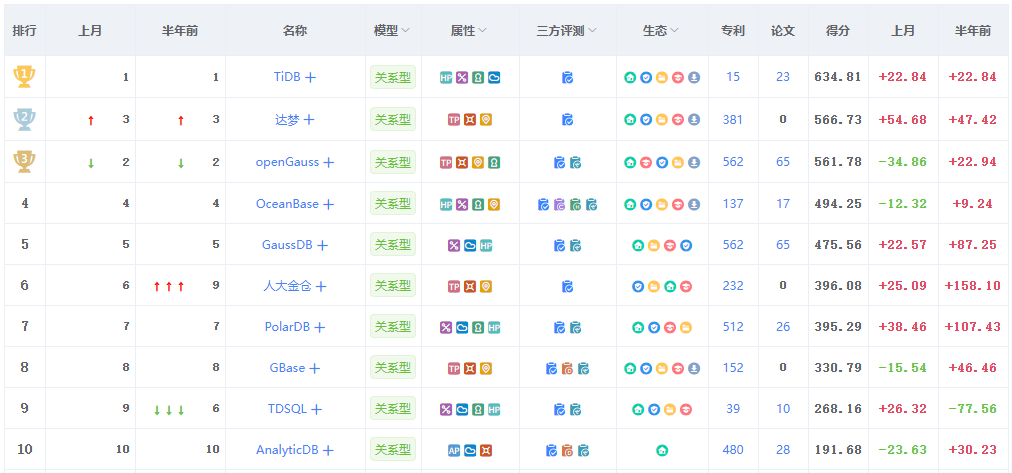
Task: Open the 属性 column filter dropdown
Action: tap(482, 30)
